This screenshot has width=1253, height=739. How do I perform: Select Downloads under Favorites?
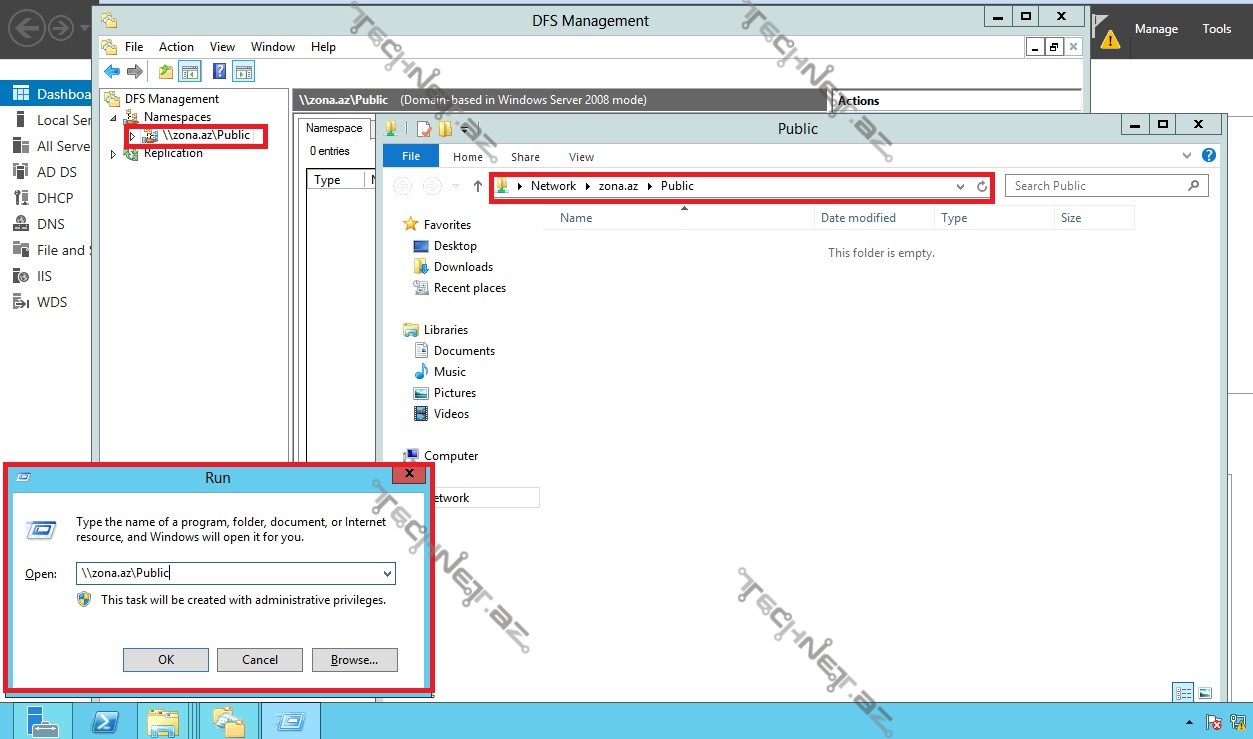[463, 267]
